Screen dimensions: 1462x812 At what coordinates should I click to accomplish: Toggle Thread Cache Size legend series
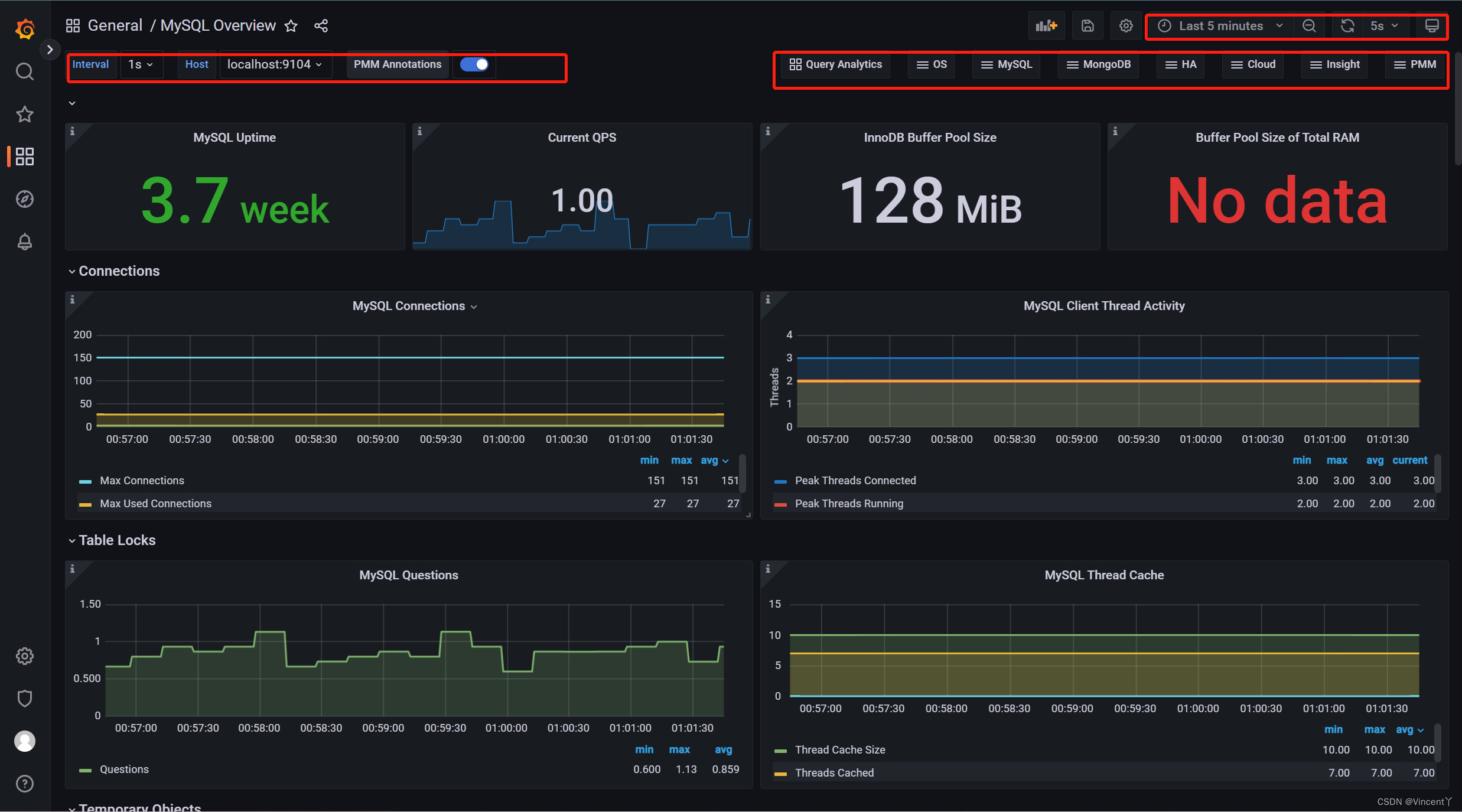click(840, 750)
